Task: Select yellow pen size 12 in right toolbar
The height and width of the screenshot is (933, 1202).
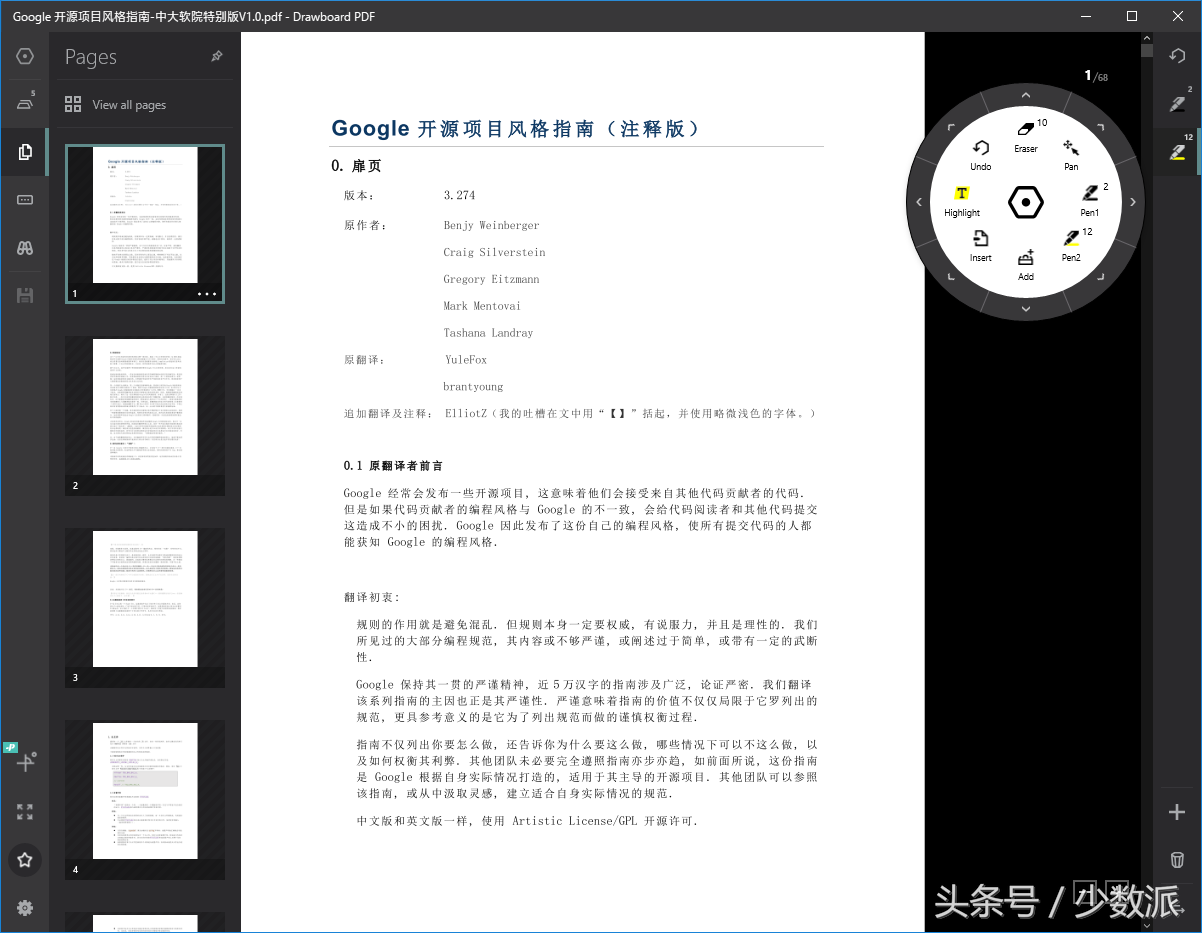Action: [1178, 152]
